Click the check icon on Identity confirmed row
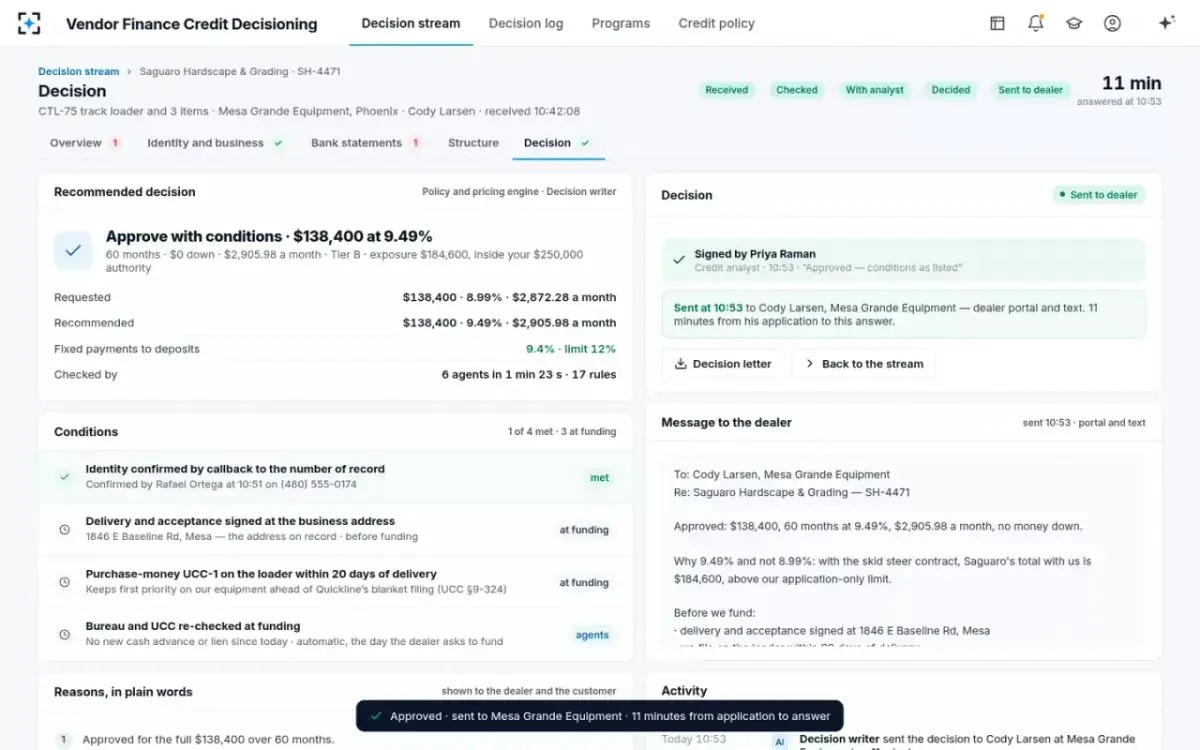Screen dimensions: 1200x750 (65, 477)
